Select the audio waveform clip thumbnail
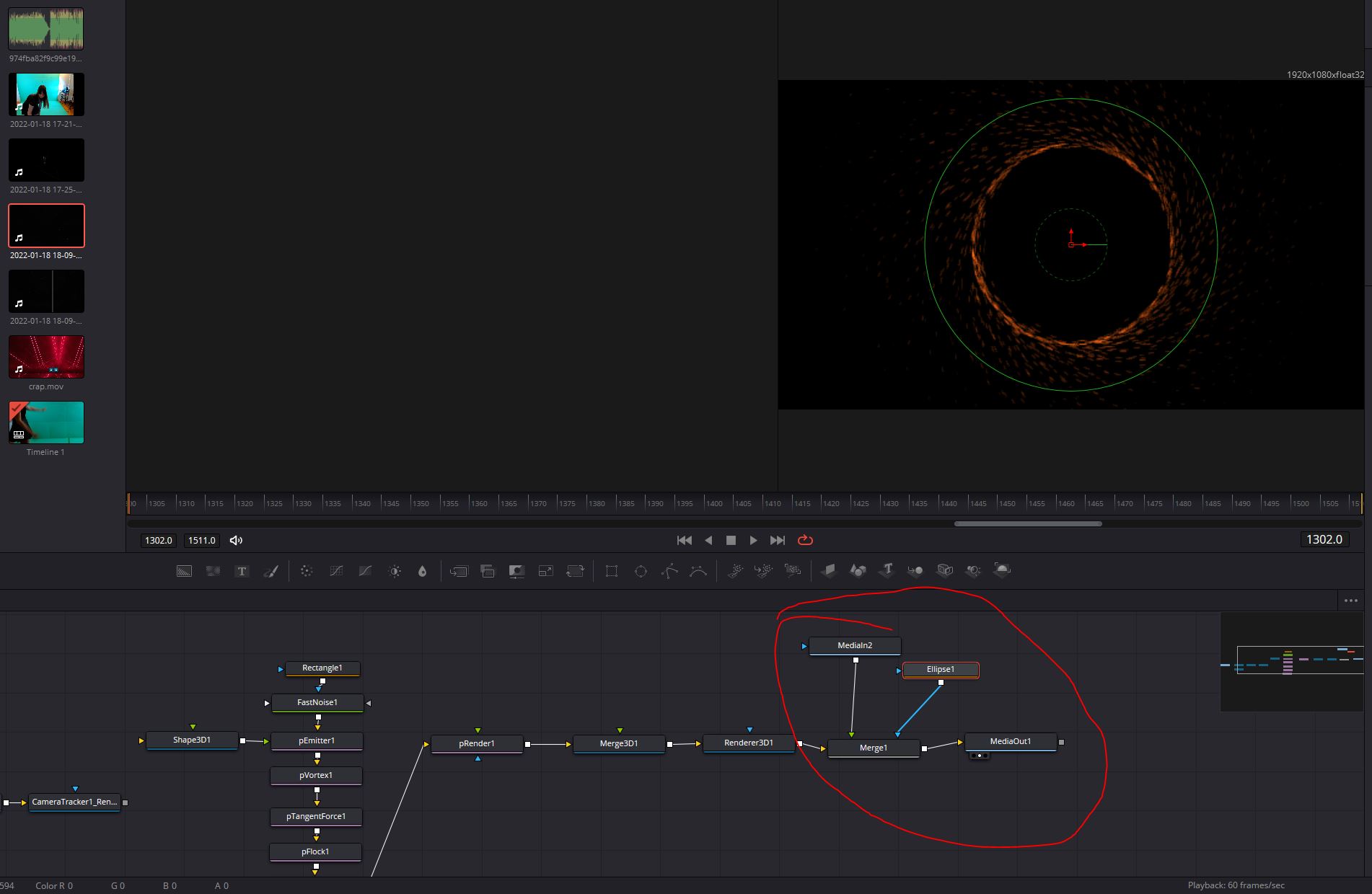The image size is (1372, 894). 46,29
